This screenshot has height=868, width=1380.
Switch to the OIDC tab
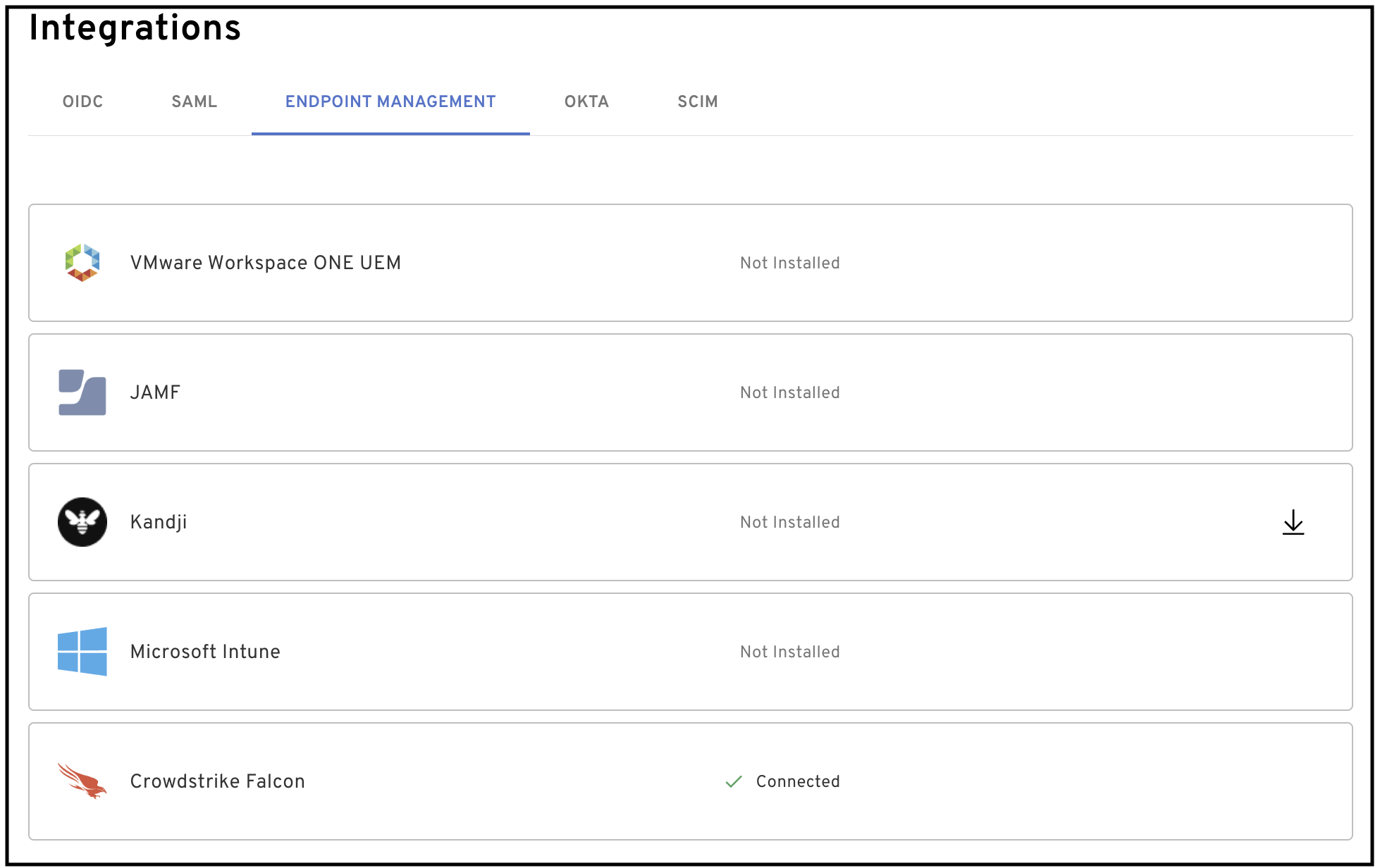point(82,101)
